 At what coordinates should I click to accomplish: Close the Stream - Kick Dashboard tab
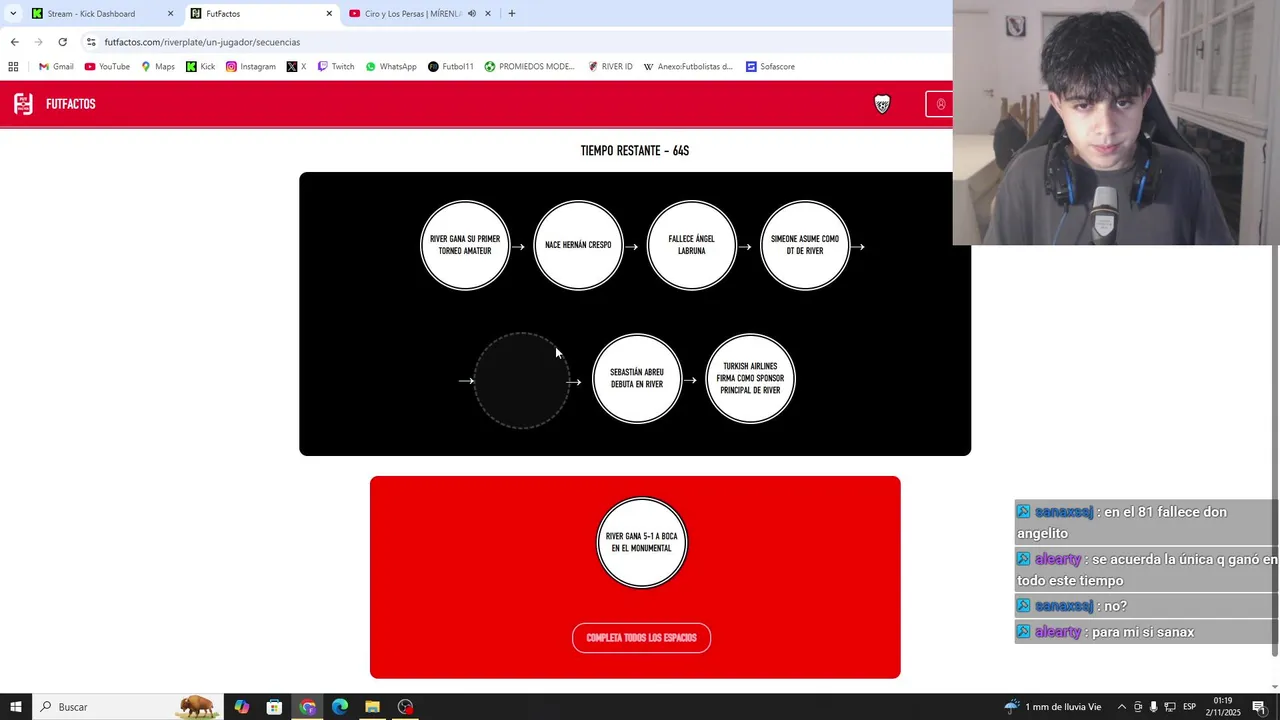pos(170,14)
